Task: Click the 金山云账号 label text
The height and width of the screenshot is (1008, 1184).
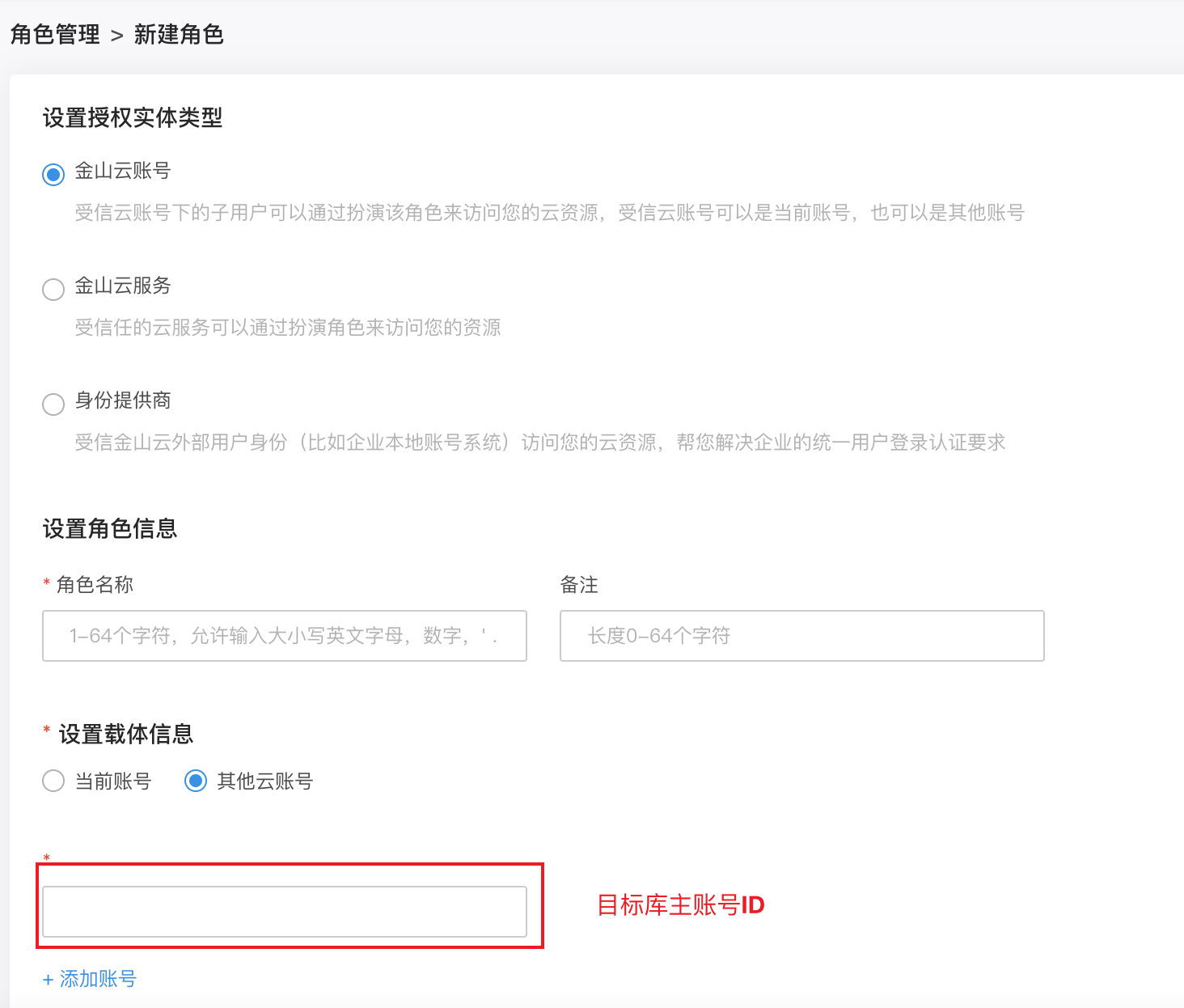Action: click(x=123, y=171)
